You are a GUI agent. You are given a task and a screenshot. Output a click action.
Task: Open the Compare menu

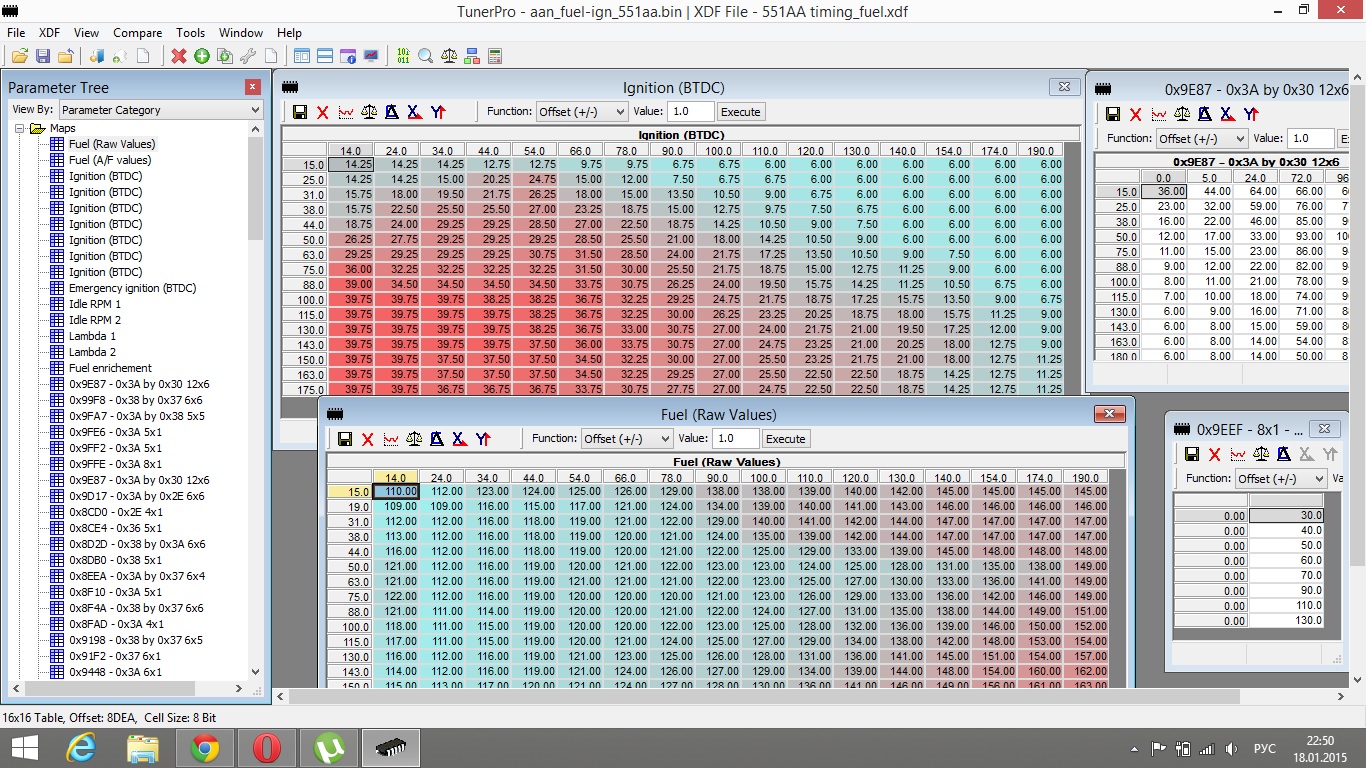click(x=137, y=33)
